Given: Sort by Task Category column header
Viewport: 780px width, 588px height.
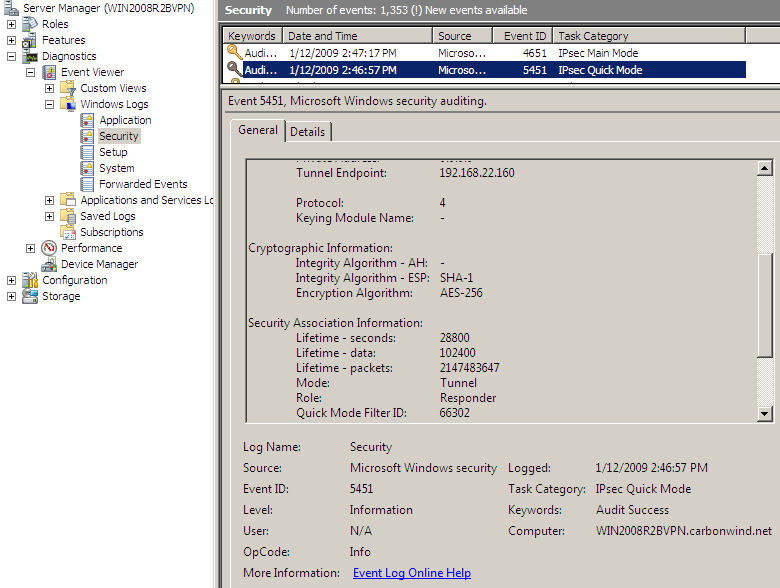Looking at the screenshot, I should [x=649, y=36].
